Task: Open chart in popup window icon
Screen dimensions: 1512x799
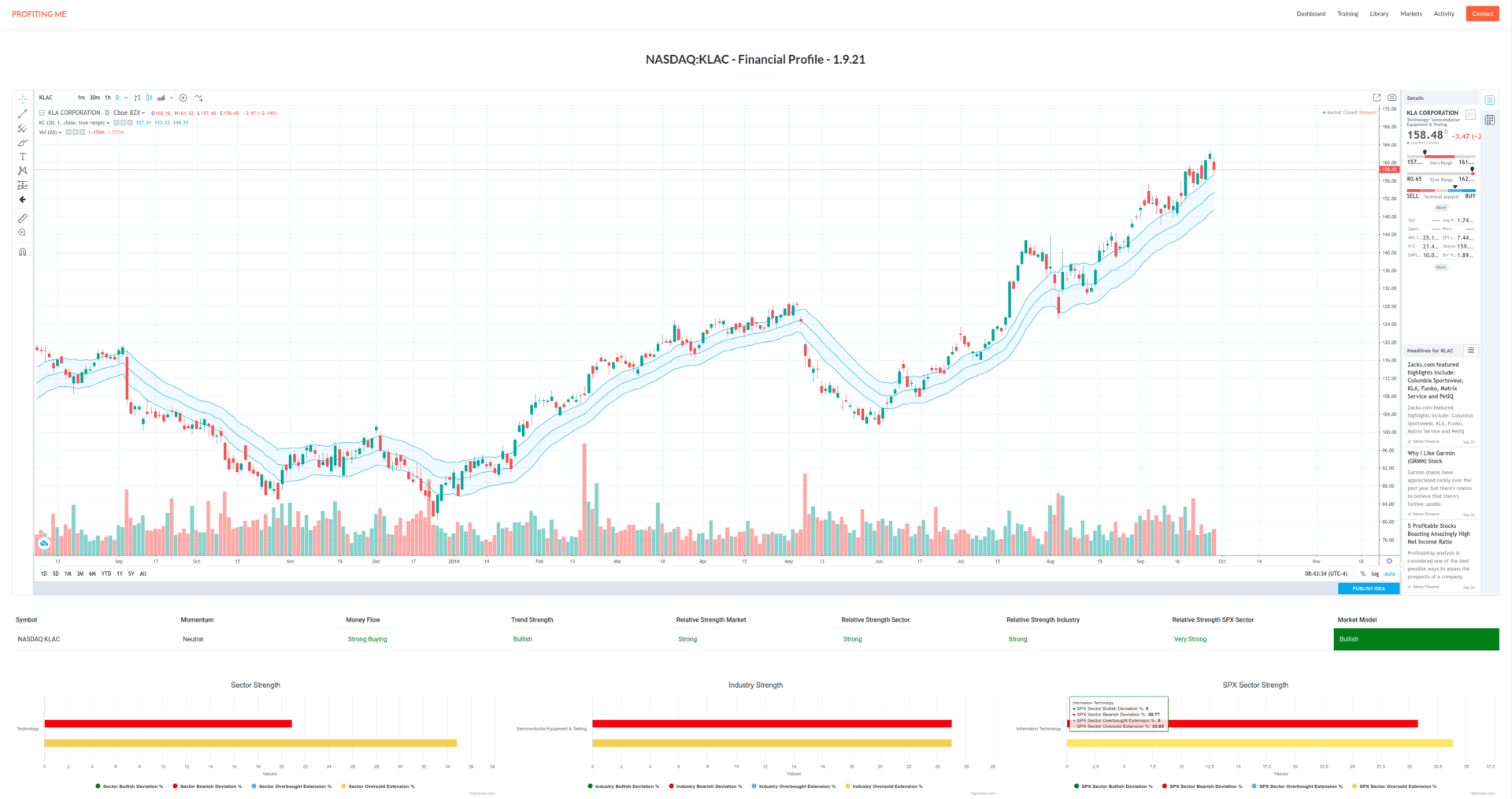Action: [x=1377, y=98]
